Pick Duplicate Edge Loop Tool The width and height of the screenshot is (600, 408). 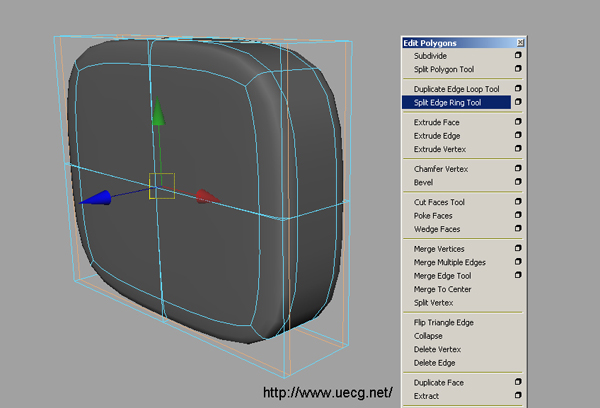(457, 89)
